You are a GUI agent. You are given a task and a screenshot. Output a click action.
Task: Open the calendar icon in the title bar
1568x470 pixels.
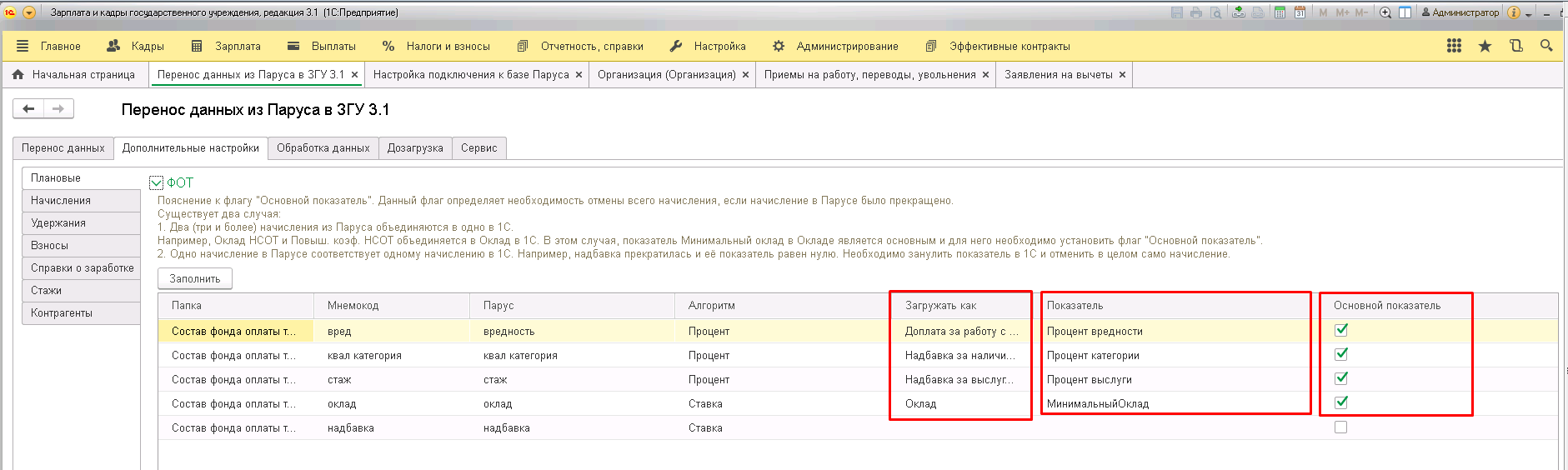tap(1300, 12)
